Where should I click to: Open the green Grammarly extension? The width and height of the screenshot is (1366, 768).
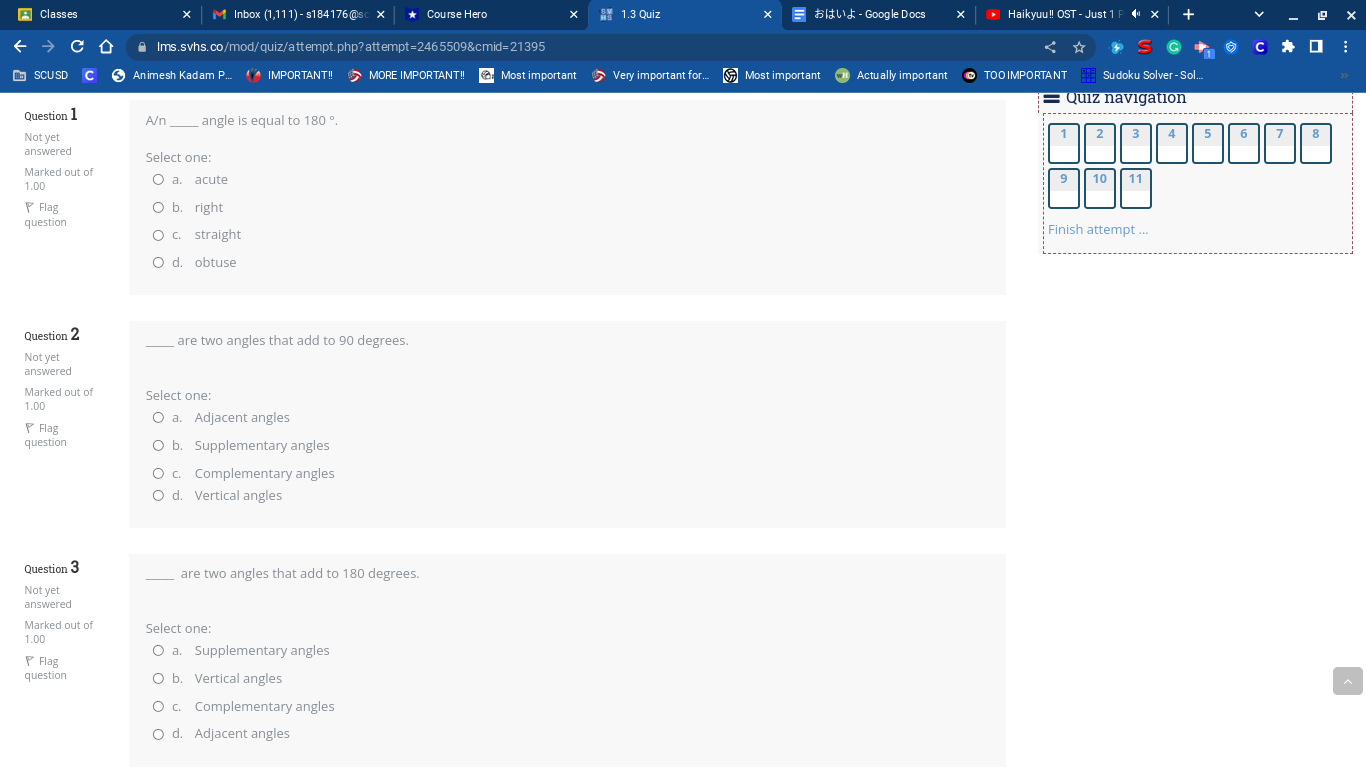[1174, 47]
